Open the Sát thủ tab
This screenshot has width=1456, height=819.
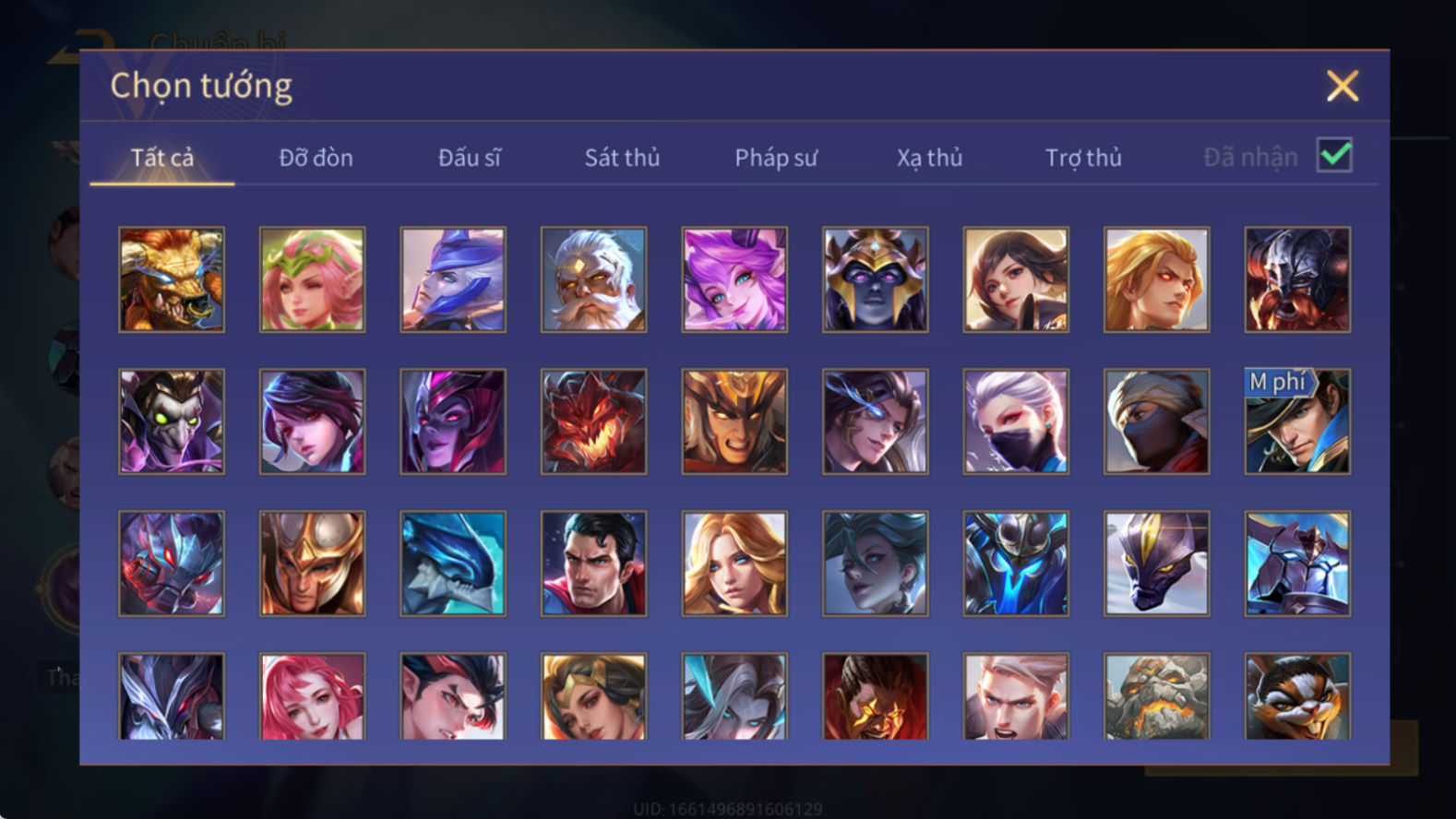[622, 158]
